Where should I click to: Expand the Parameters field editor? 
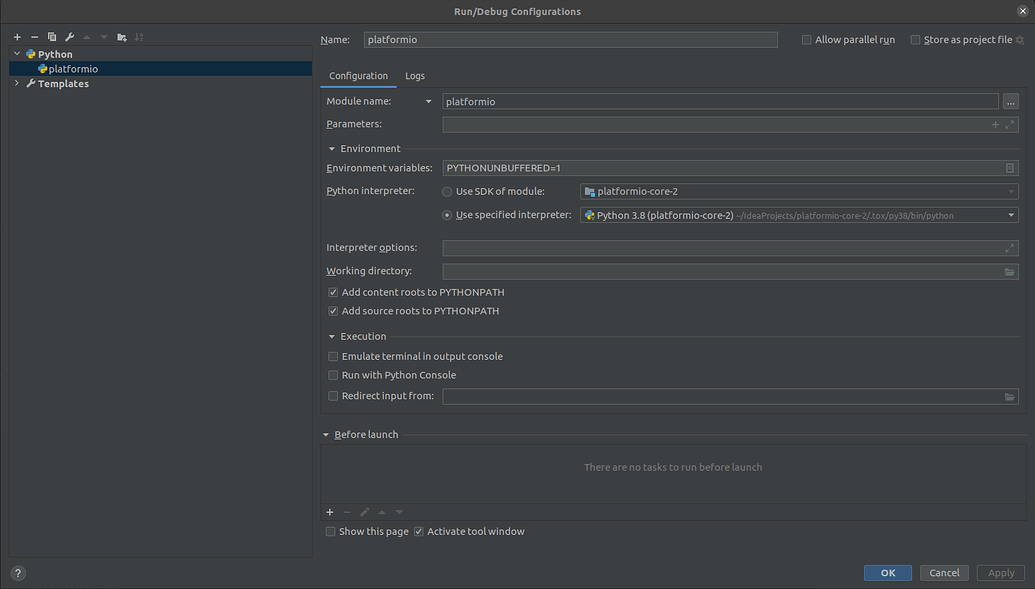[x=1010, y=124]
